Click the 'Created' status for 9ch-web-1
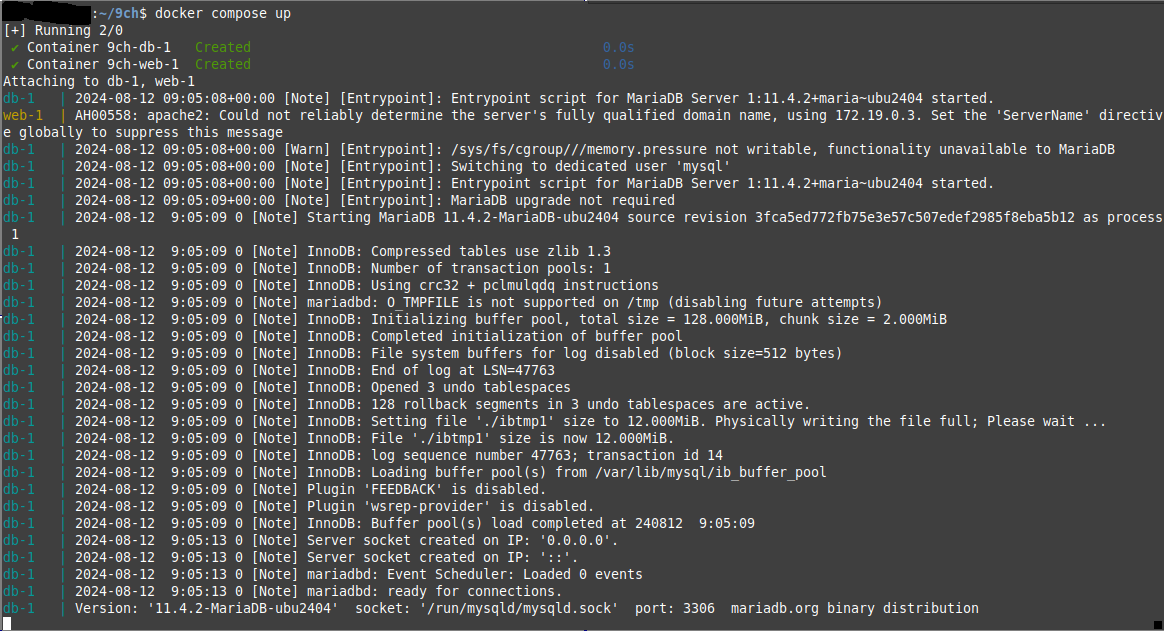The image size is (1164, 631). point(223,65)
